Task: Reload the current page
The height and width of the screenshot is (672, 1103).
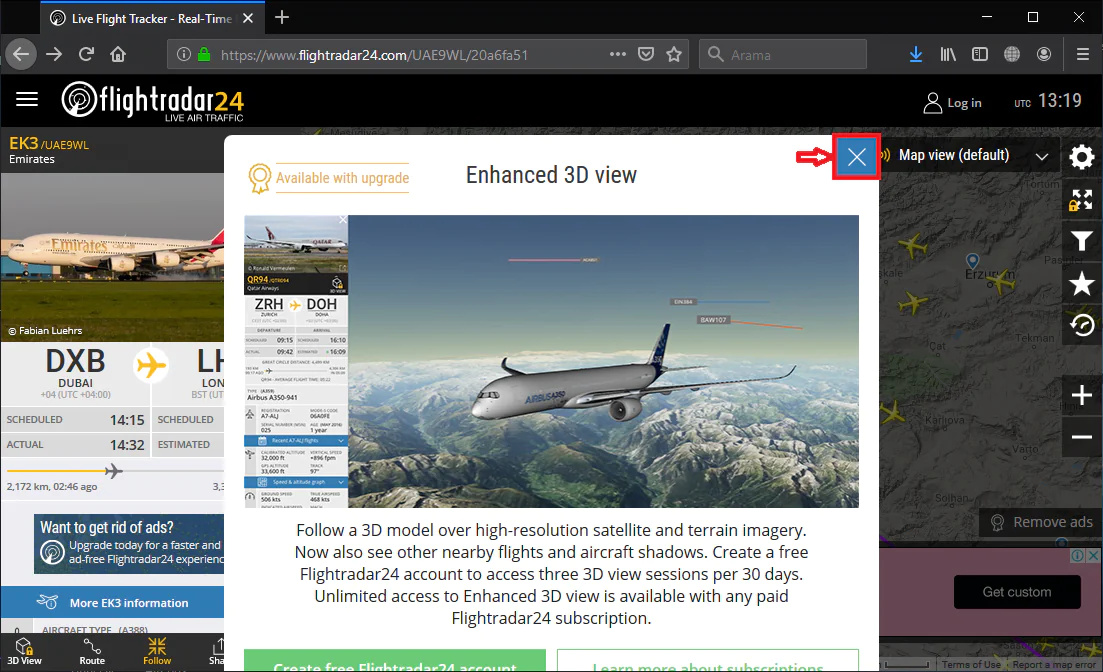Action: coord(86,54)
